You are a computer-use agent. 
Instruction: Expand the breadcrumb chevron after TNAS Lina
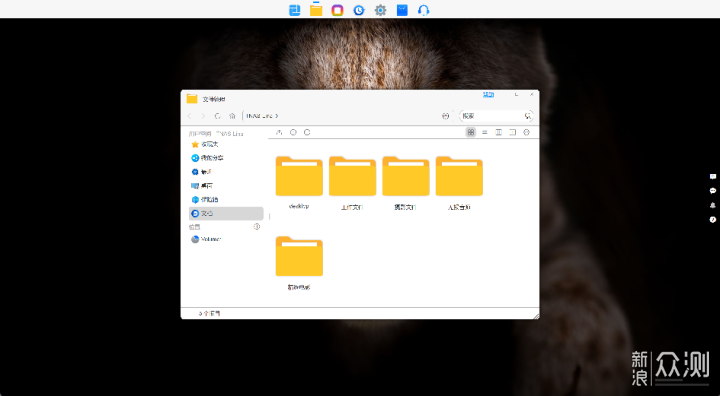point(277,116)
